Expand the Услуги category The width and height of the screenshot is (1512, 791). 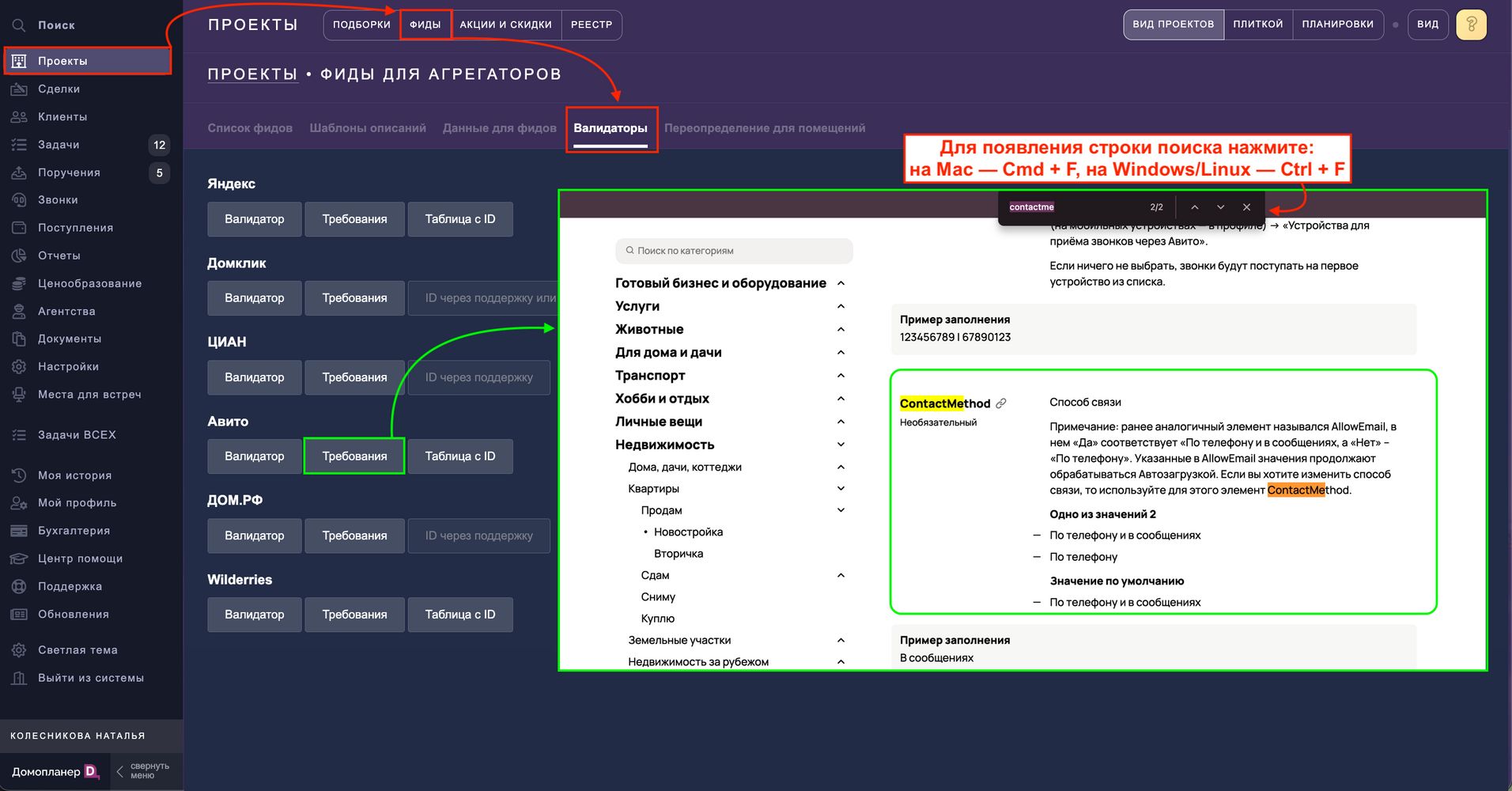tap(841, 306)
